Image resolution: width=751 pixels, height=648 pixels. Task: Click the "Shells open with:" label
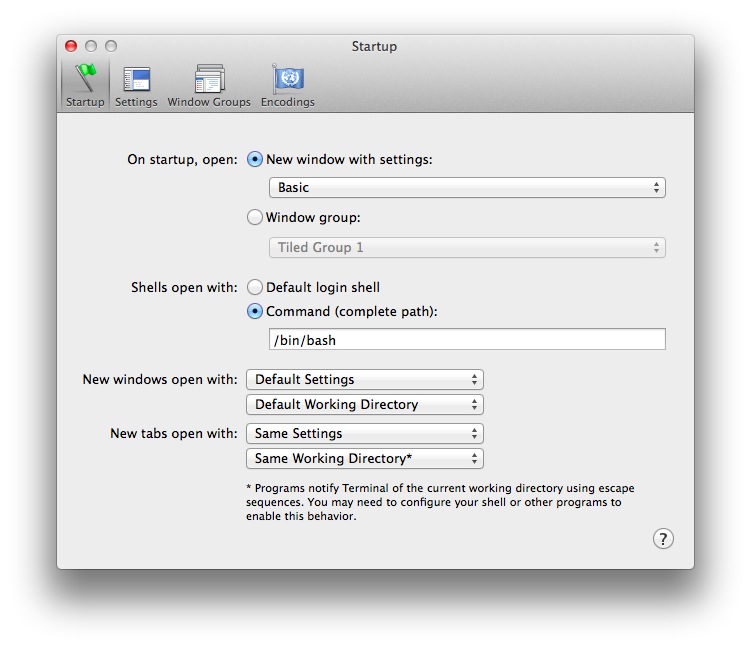click(x=184, y=287)
